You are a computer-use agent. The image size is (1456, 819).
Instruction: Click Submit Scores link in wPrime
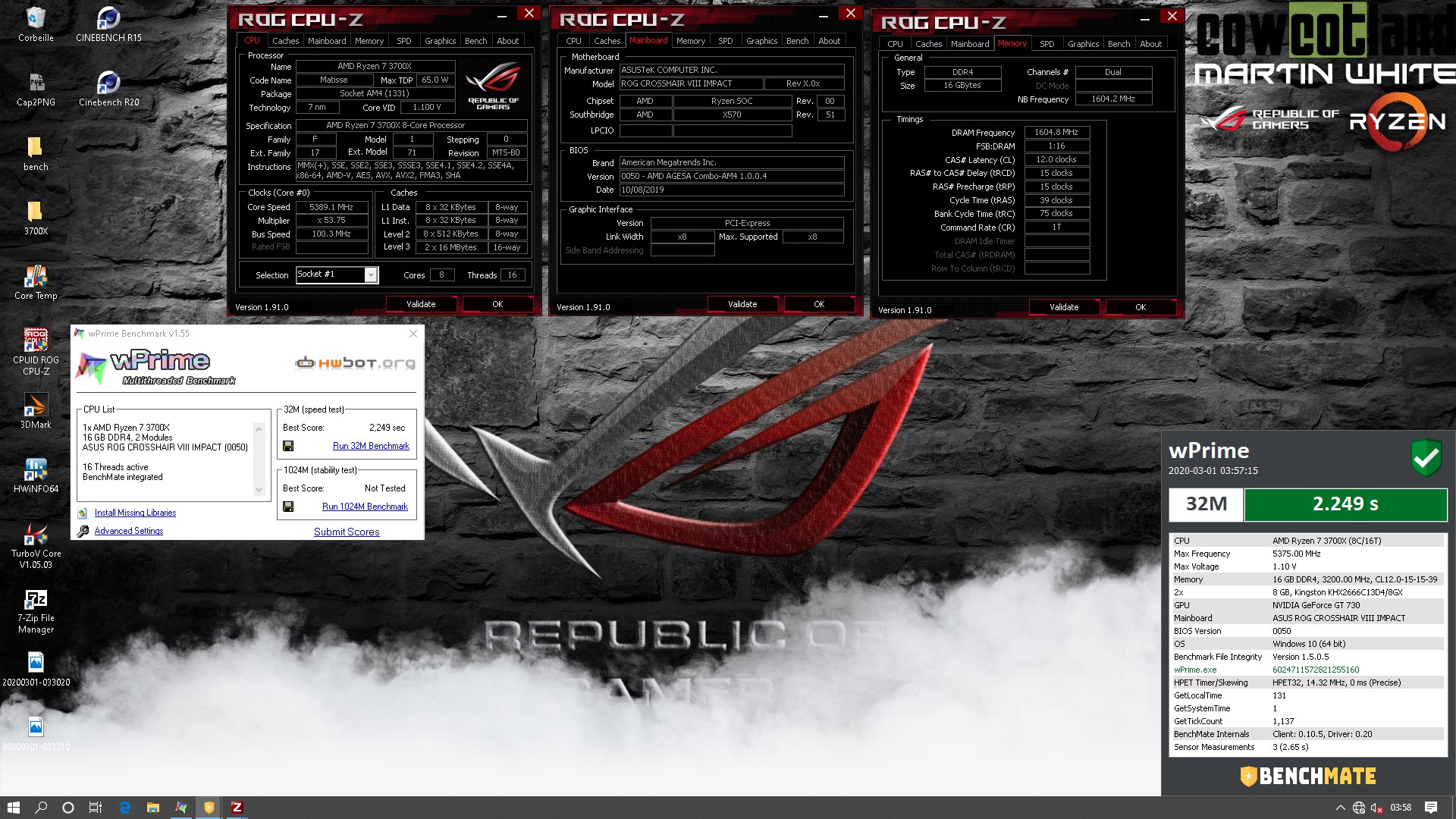pos(347,532)
